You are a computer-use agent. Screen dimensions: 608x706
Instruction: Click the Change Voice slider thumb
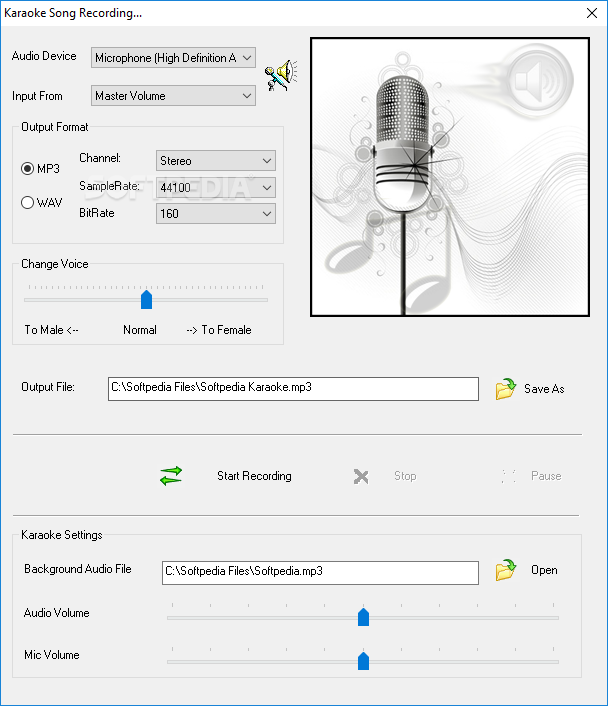pyautogui.click(x=146, y=299)
